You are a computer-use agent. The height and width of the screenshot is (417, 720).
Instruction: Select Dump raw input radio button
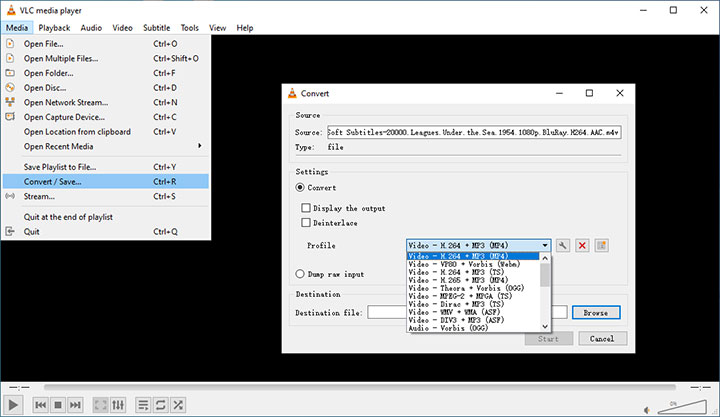click(300, 274)
